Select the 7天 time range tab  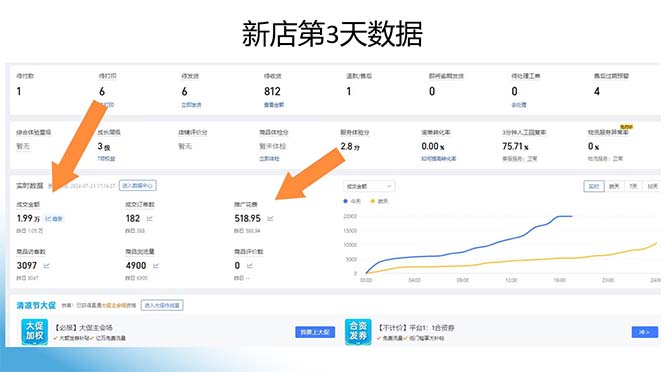point(633,186)
